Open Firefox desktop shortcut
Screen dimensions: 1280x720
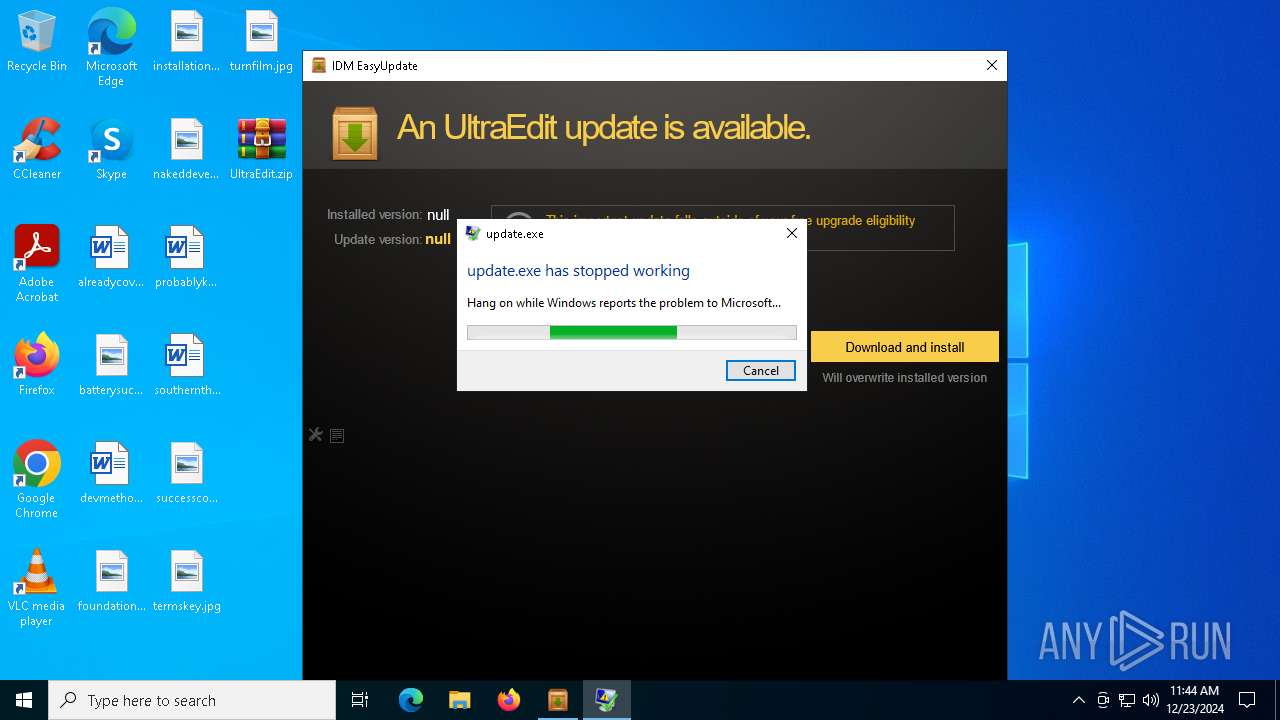pyautogui.click(x=37, y=366)
